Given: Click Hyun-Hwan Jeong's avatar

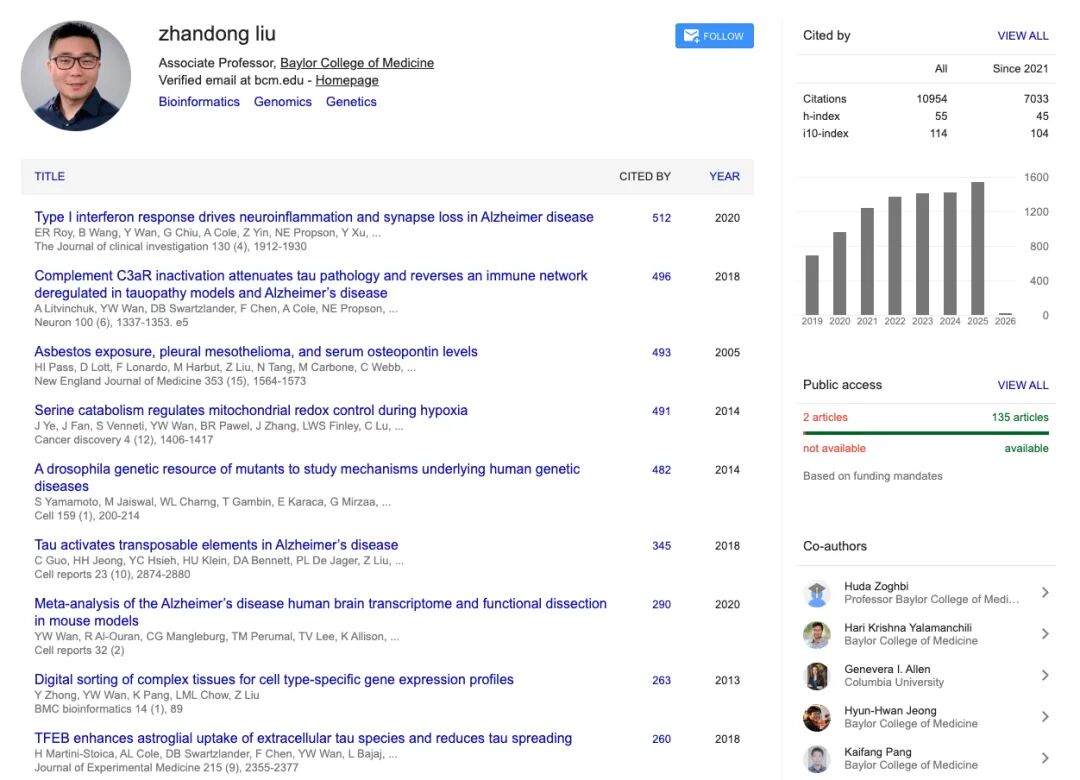Looking at the screenshot, I should pyautogui.click(x=817, y=717).
